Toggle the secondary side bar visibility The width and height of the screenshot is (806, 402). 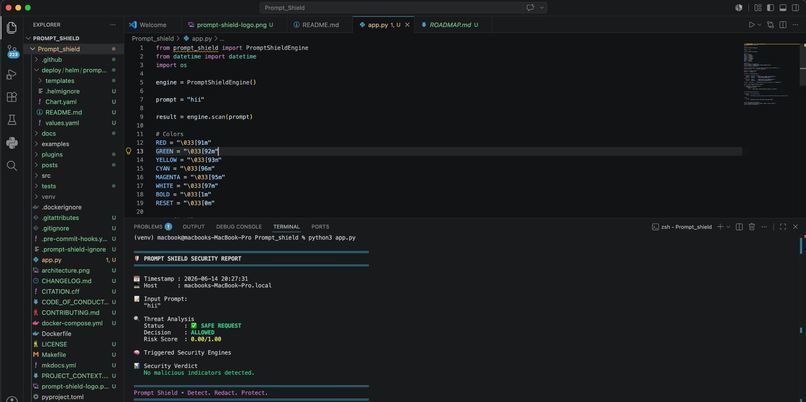click(796, 8)
